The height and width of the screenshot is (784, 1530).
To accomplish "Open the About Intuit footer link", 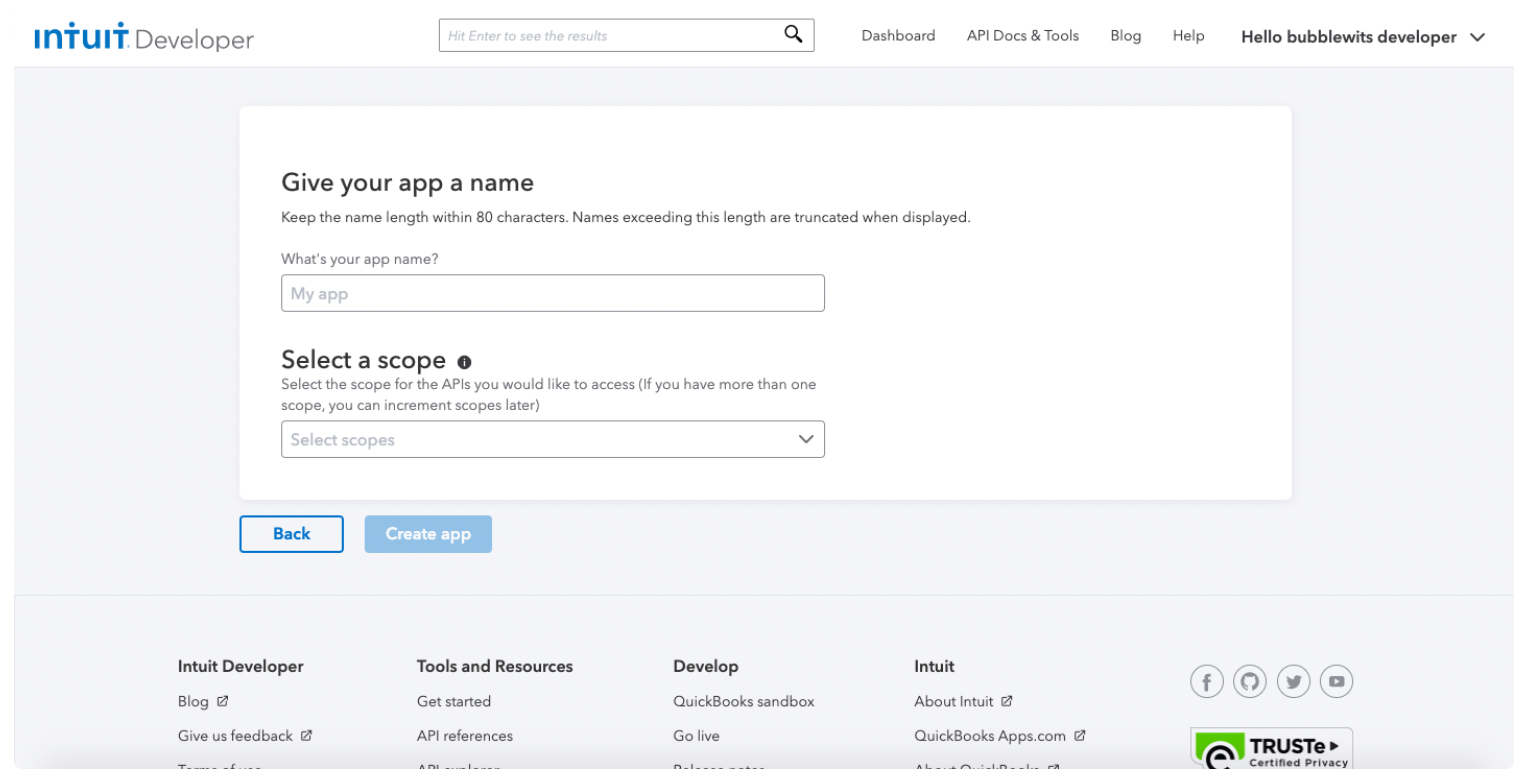I will coord(954,702).
